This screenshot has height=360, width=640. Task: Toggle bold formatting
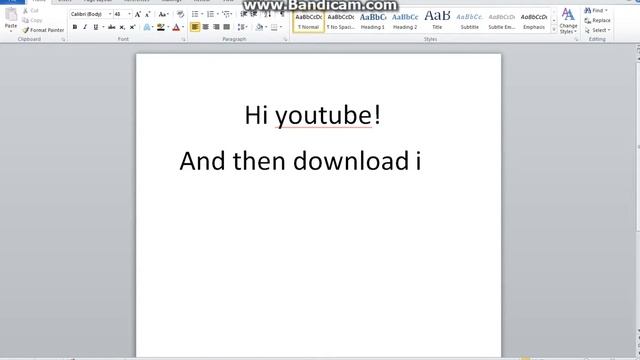coord(75,27)
